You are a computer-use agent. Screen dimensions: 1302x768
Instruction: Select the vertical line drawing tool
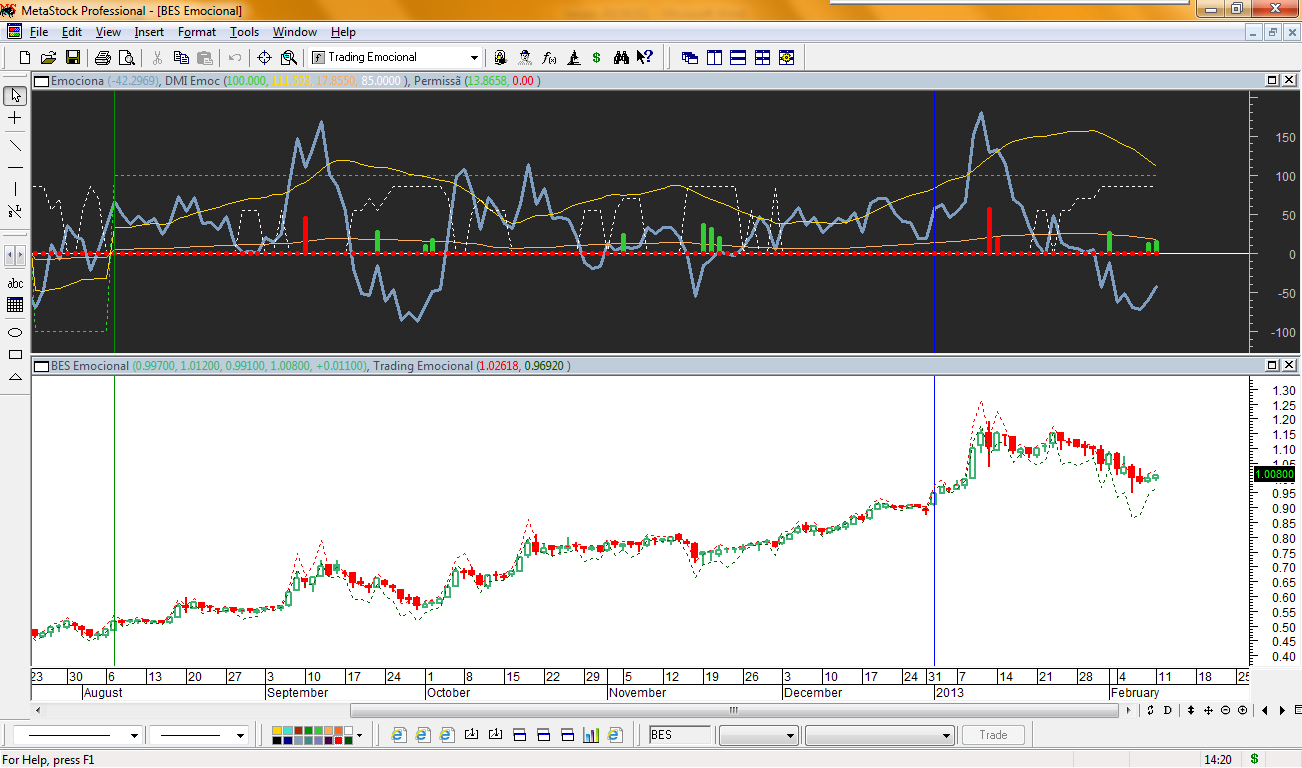point(15,188)
